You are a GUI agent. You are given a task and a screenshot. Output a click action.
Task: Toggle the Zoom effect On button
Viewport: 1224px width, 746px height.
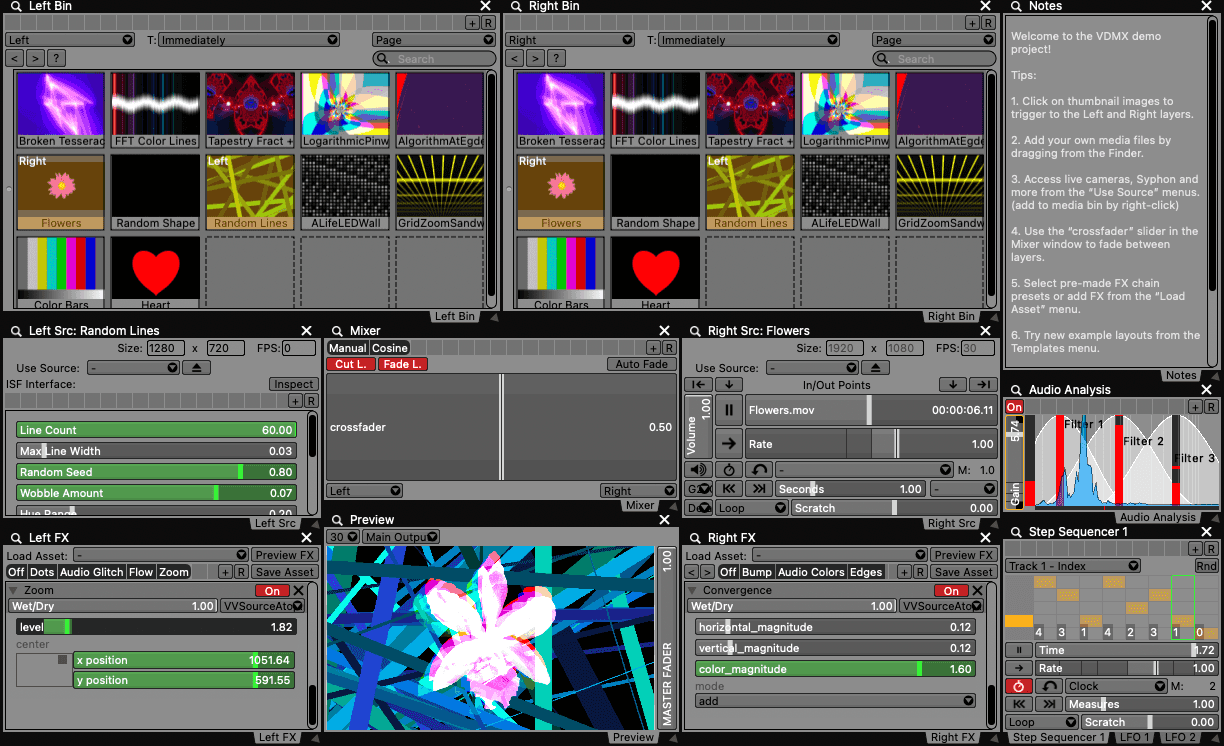[x=271, y=591]
